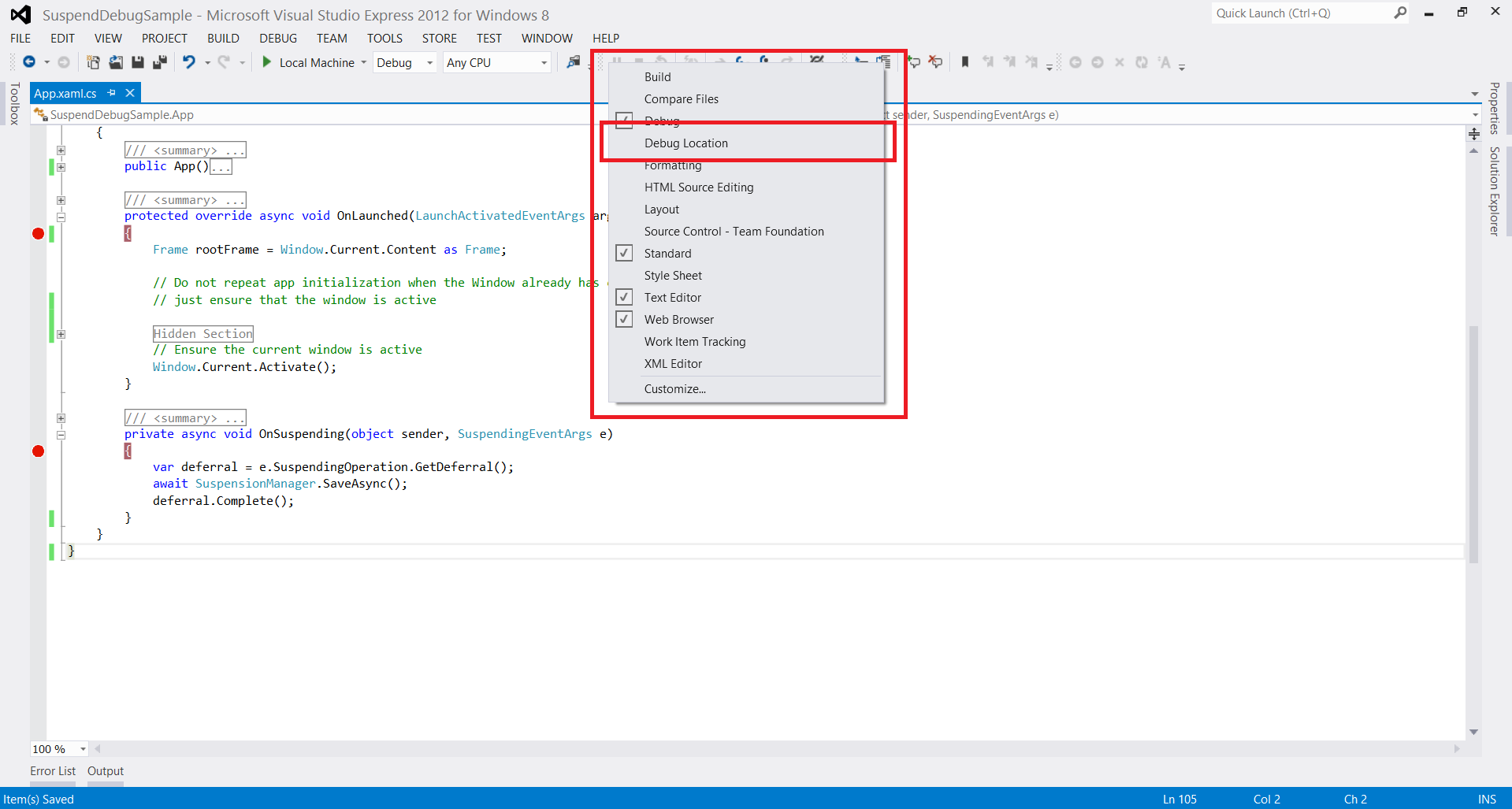
Task: Click the Open File toolbar icon
Action: click(116, 62)
